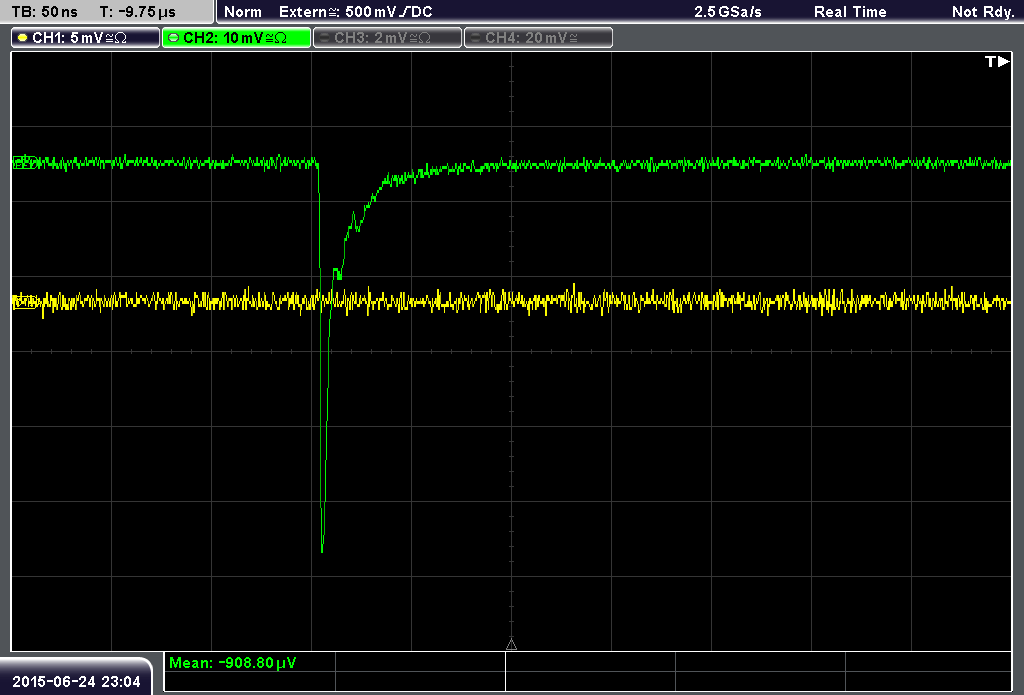Click the green CH2 ground level marker
Image resolution: width=1024 pixels, height=695 pixels.
point(24,163)
